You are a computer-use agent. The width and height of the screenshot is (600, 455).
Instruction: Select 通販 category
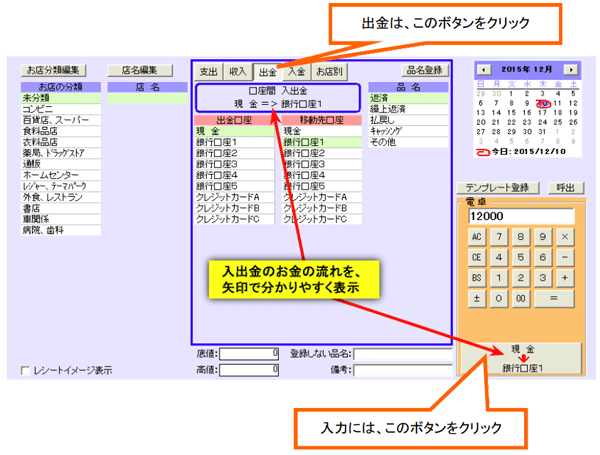[x=61, y=164]
